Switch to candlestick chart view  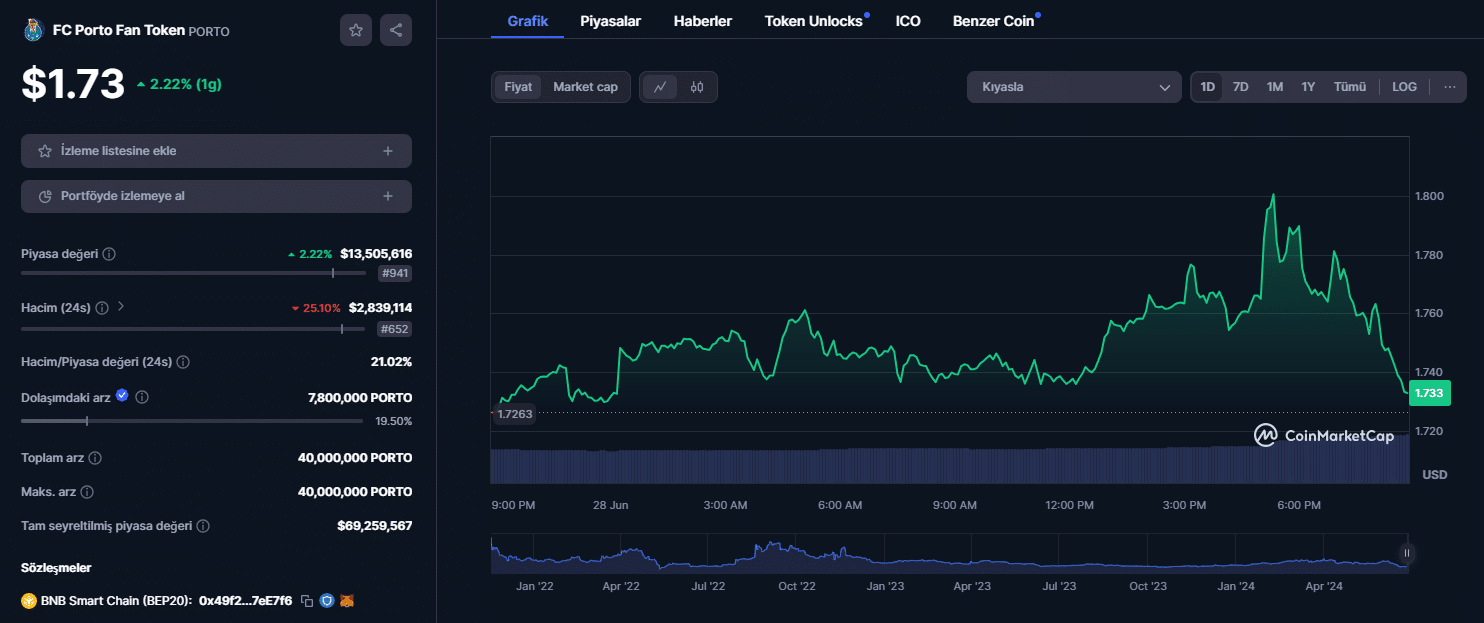[x=697, y=87]
